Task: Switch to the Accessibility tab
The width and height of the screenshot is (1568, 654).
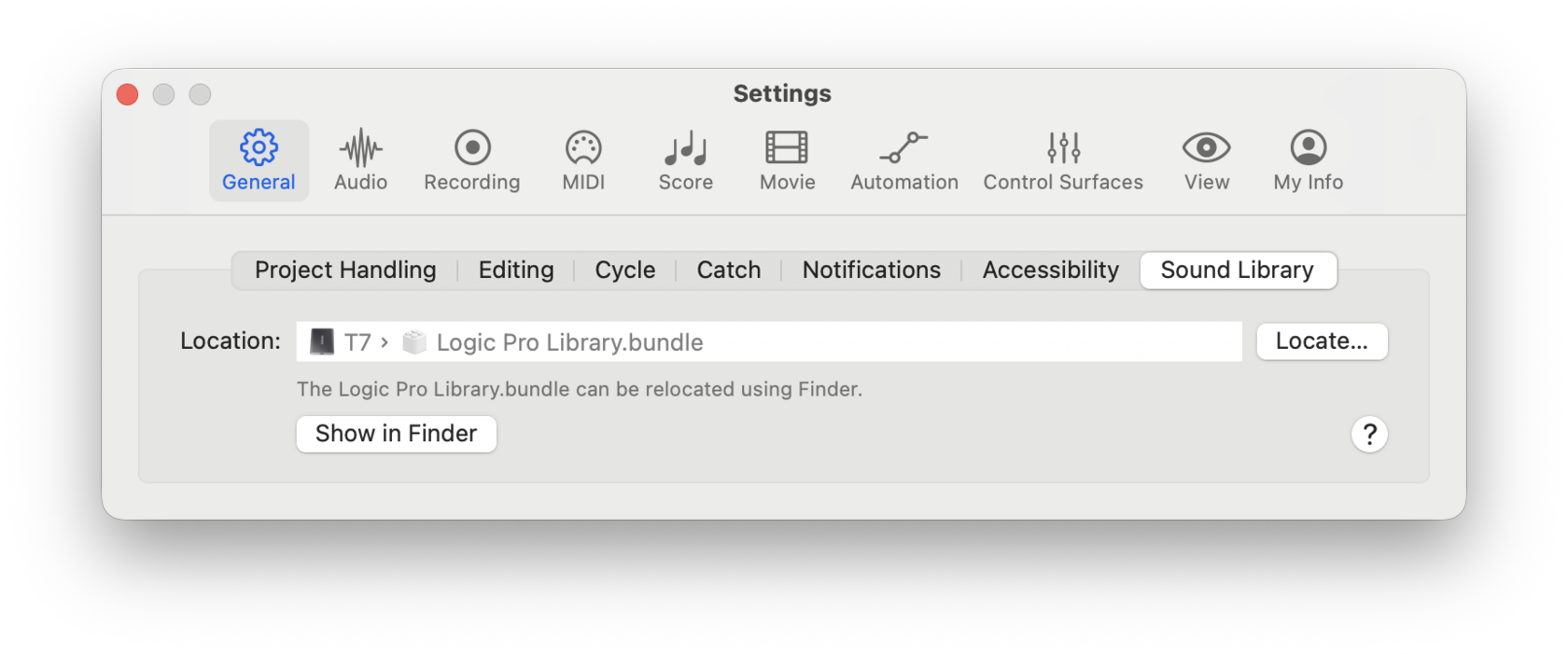Action: click(x=1050, y=271)
